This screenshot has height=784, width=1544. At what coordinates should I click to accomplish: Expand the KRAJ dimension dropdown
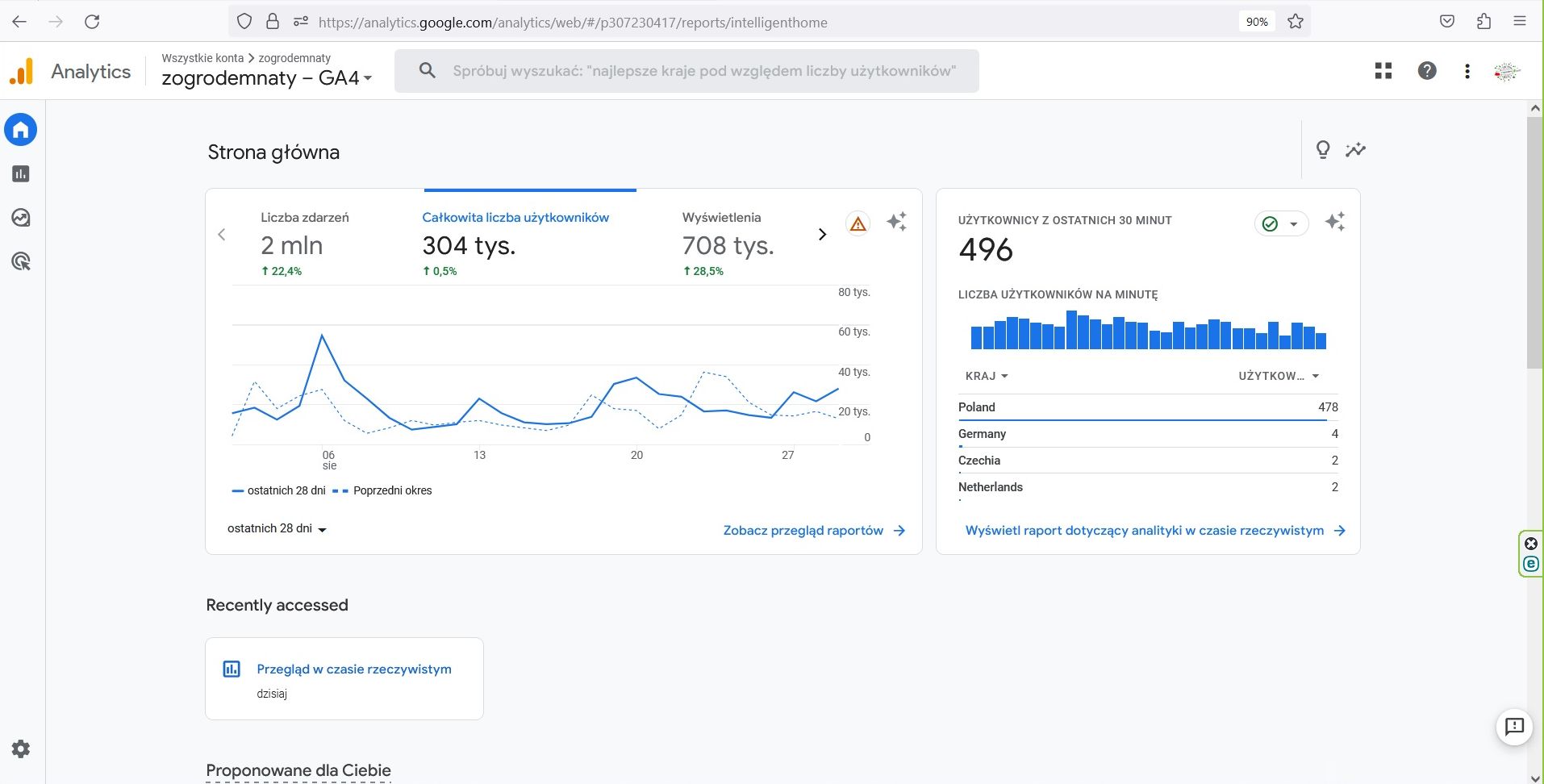pyautogui.click(x=987, y=376)
